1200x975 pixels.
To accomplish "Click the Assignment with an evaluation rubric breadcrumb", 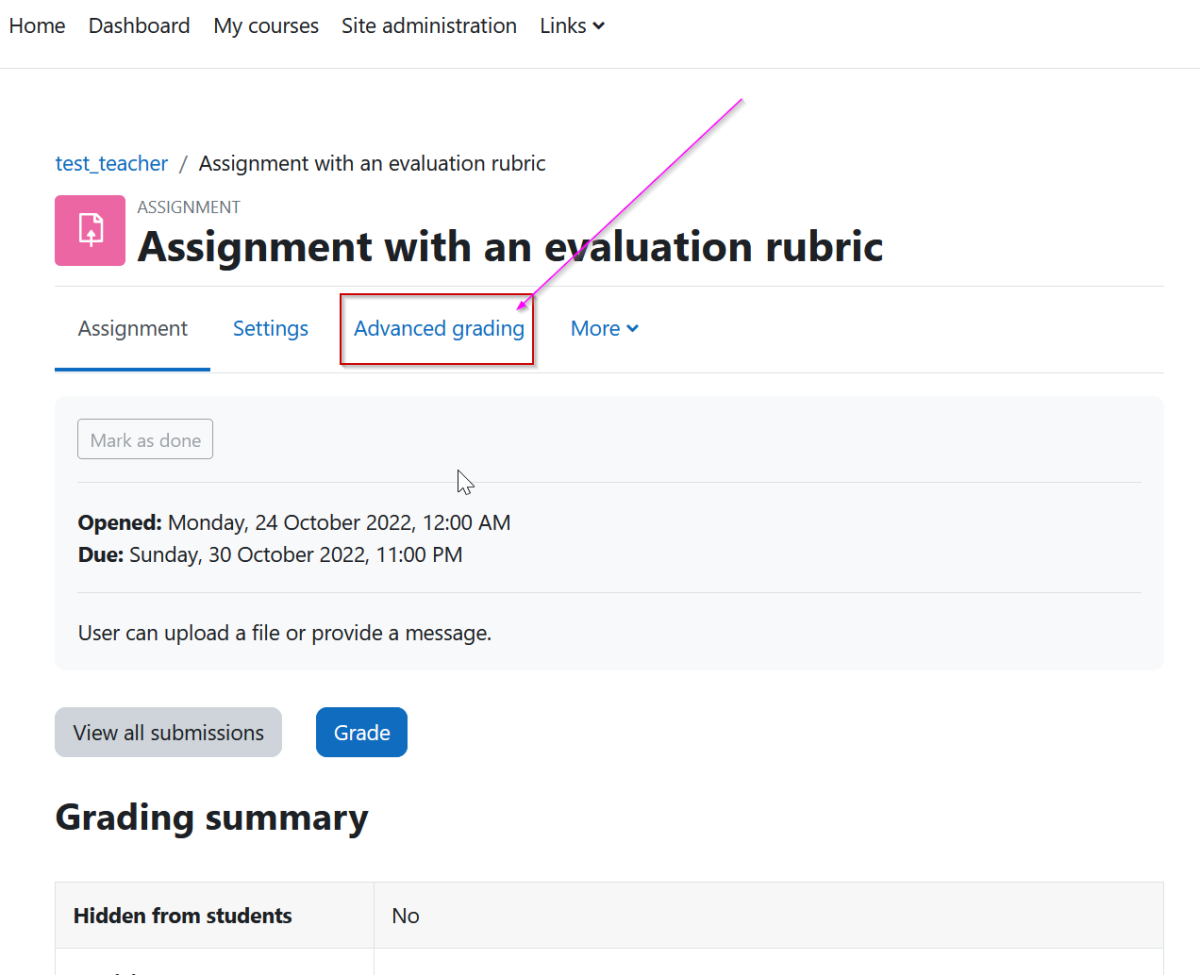I will pyautogui.click(x=372, y=163).
